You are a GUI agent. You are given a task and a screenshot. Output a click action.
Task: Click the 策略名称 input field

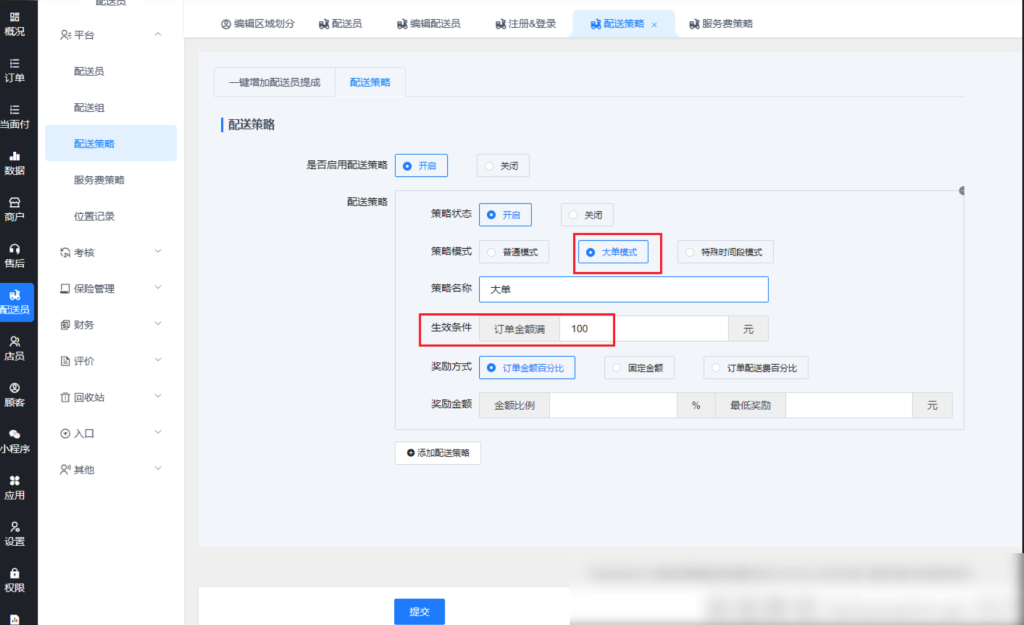pyautogui.click(x=623, y=289)
